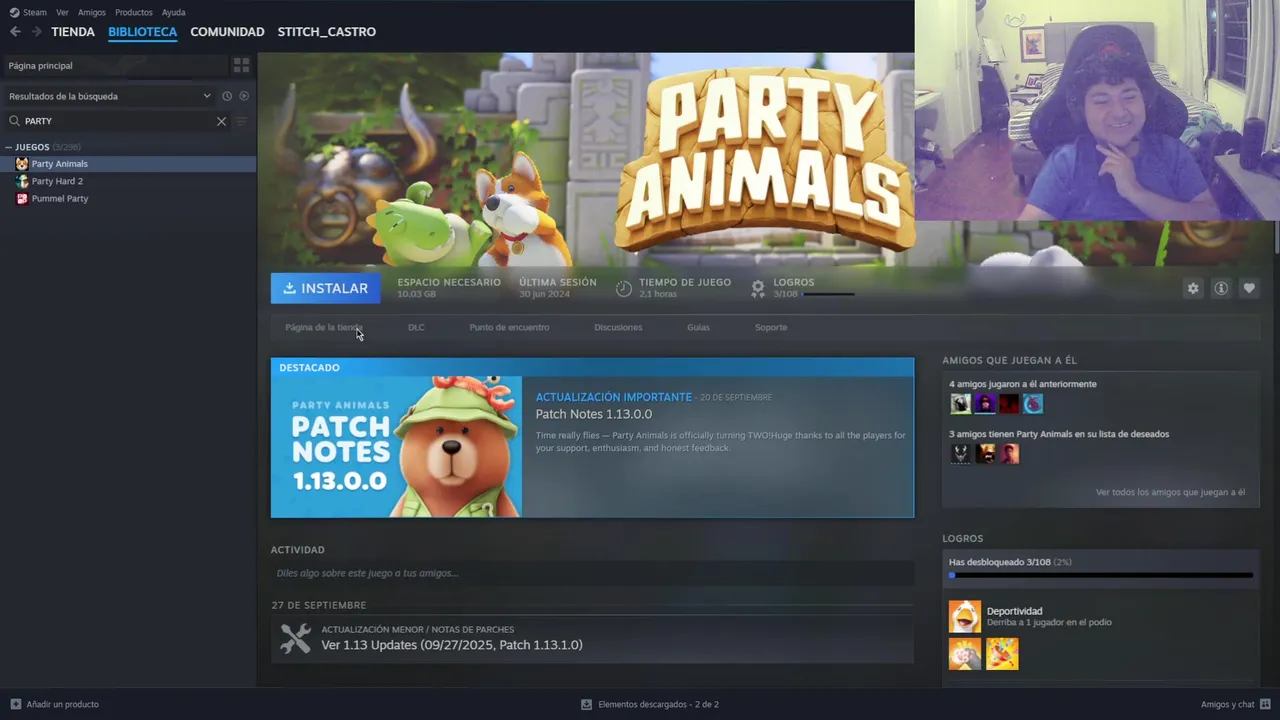This screenshot has width=1280, height=720.
Task: Click the play time clock icon
Action: pyautogui.click(x=624, y=288)
